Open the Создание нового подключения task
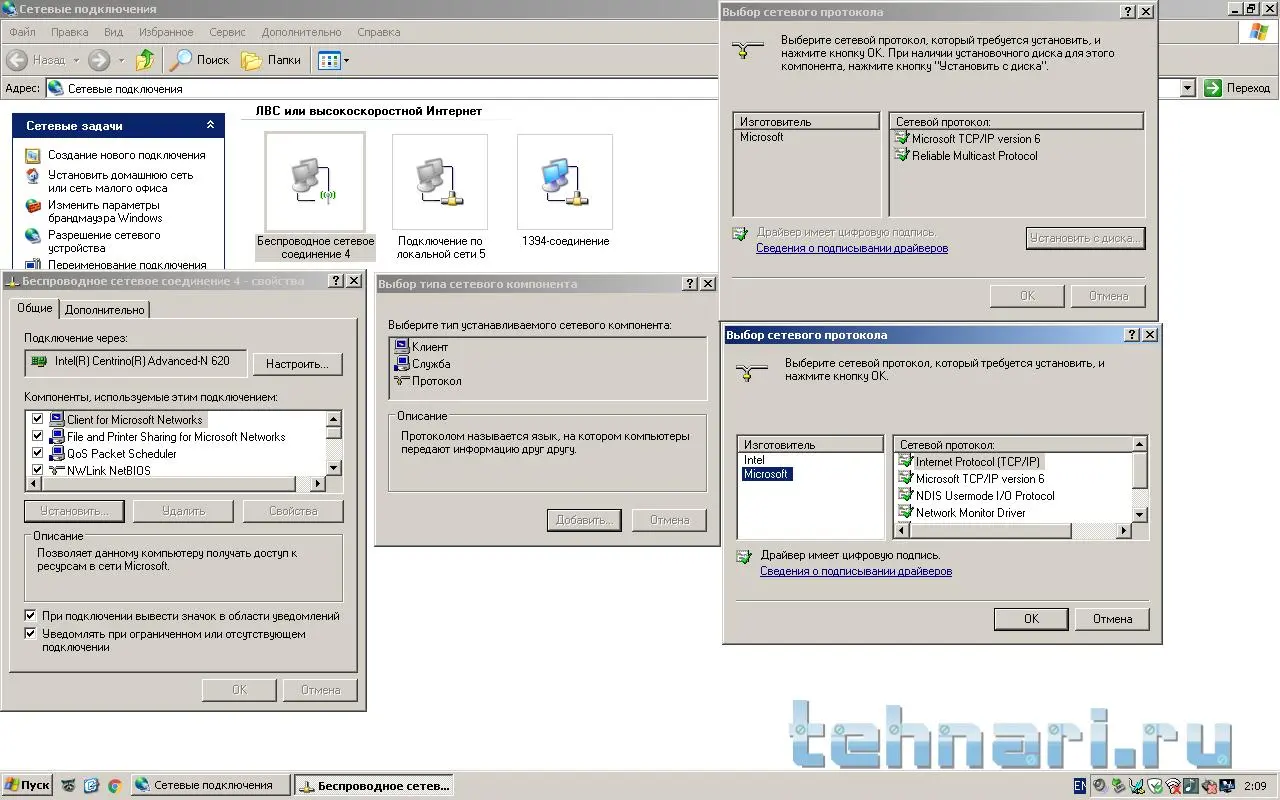The height and width of the screenshot is (800, 1280). pyautogui.click(x=127, y=155)
